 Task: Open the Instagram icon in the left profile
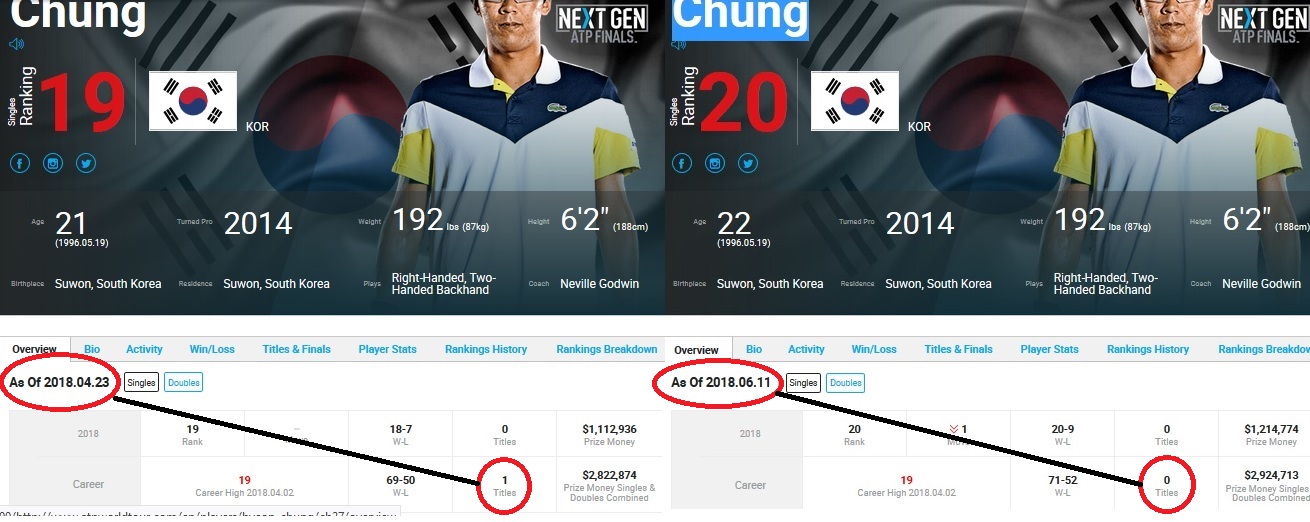tap(53, 163)
